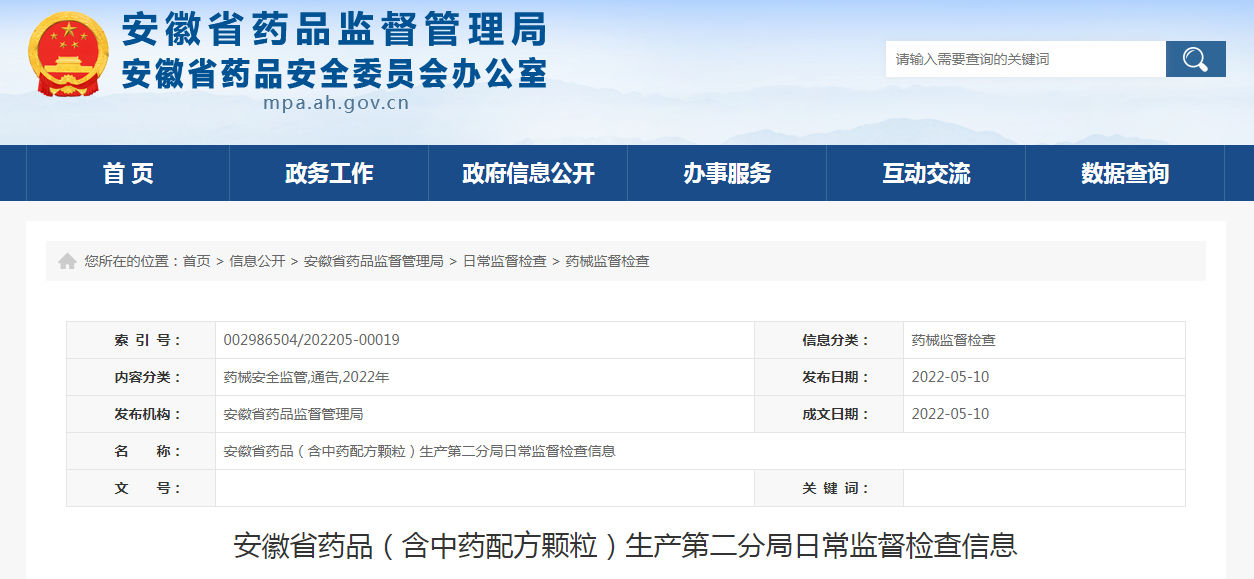This screenshot has width=1254, height=579.
Task: Click the 文号 label cell
Action: point(141,488)
